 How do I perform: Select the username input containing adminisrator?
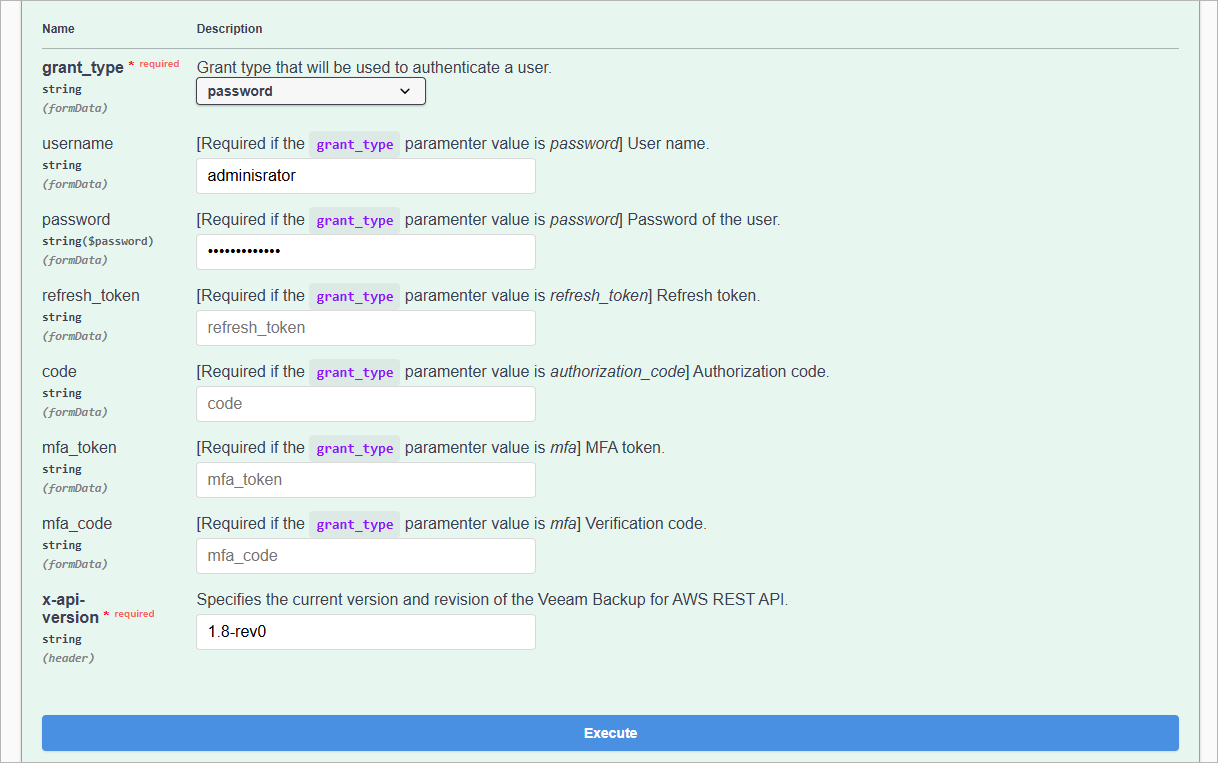(x=365, y=176)
